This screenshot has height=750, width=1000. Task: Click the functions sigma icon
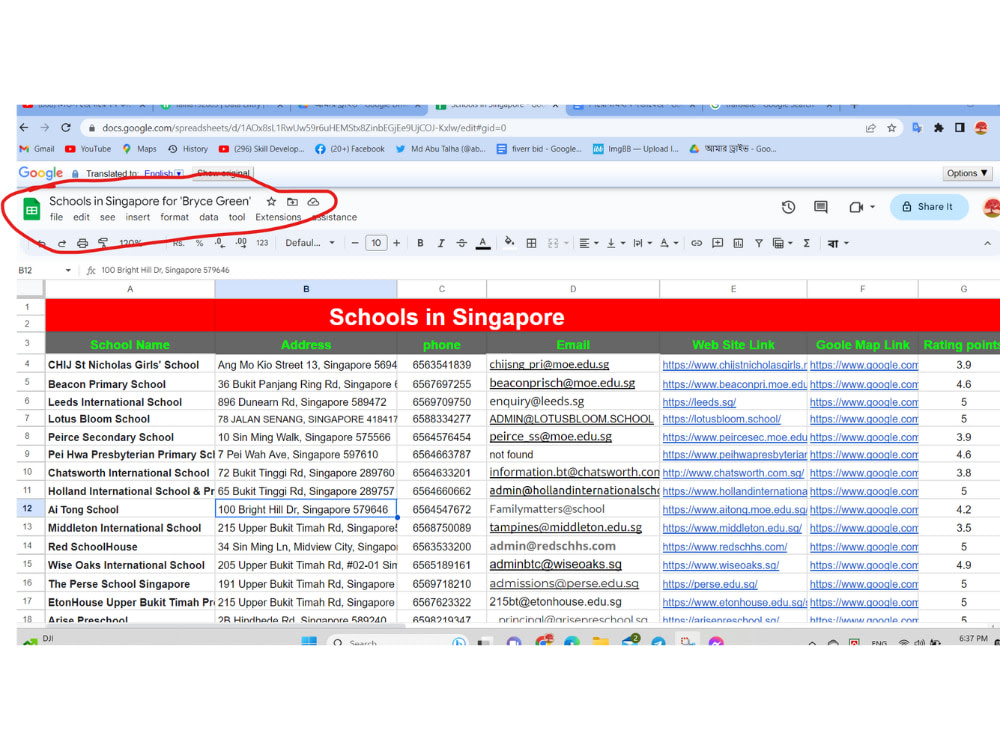[x=807, y=243]
